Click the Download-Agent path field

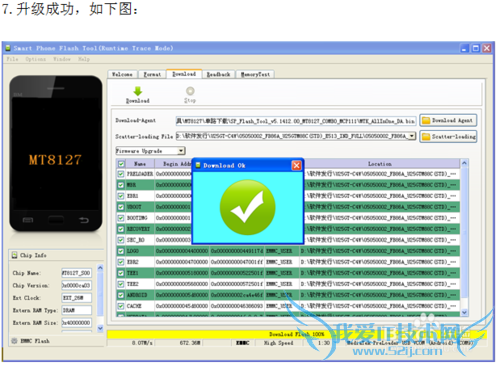(x=296, y=121)
